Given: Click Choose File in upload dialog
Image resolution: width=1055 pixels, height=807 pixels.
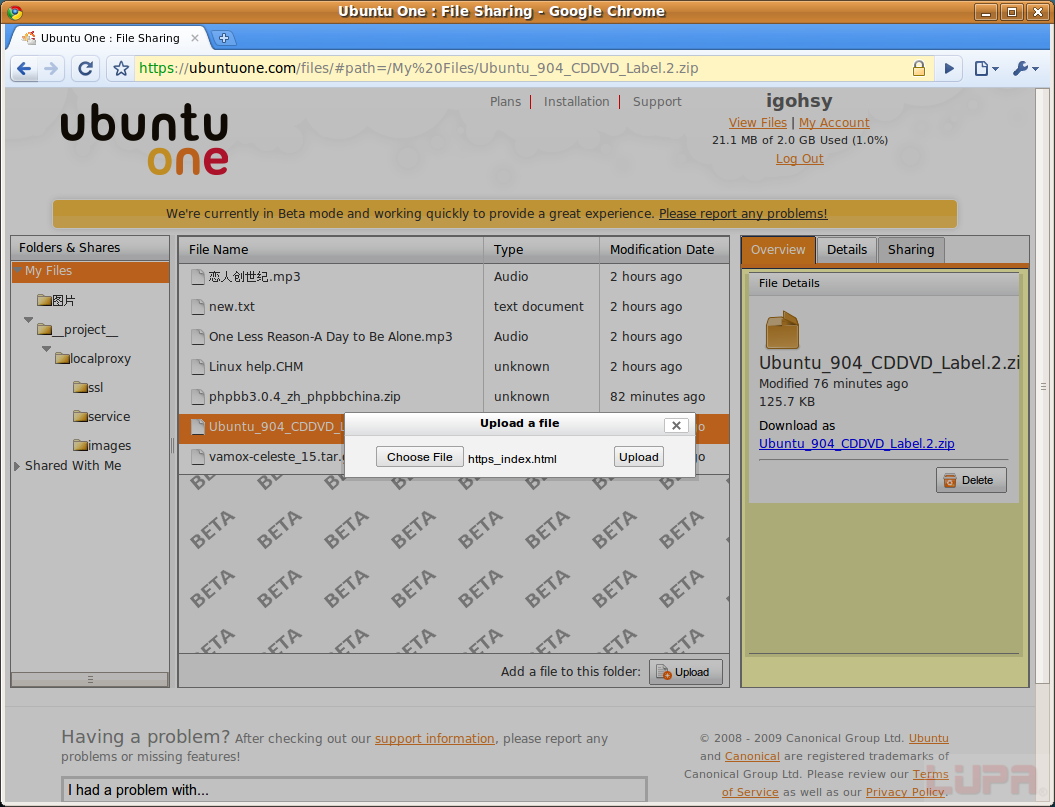Looking at the screenshot, I should pyautogui.click(x=419, y=457).
